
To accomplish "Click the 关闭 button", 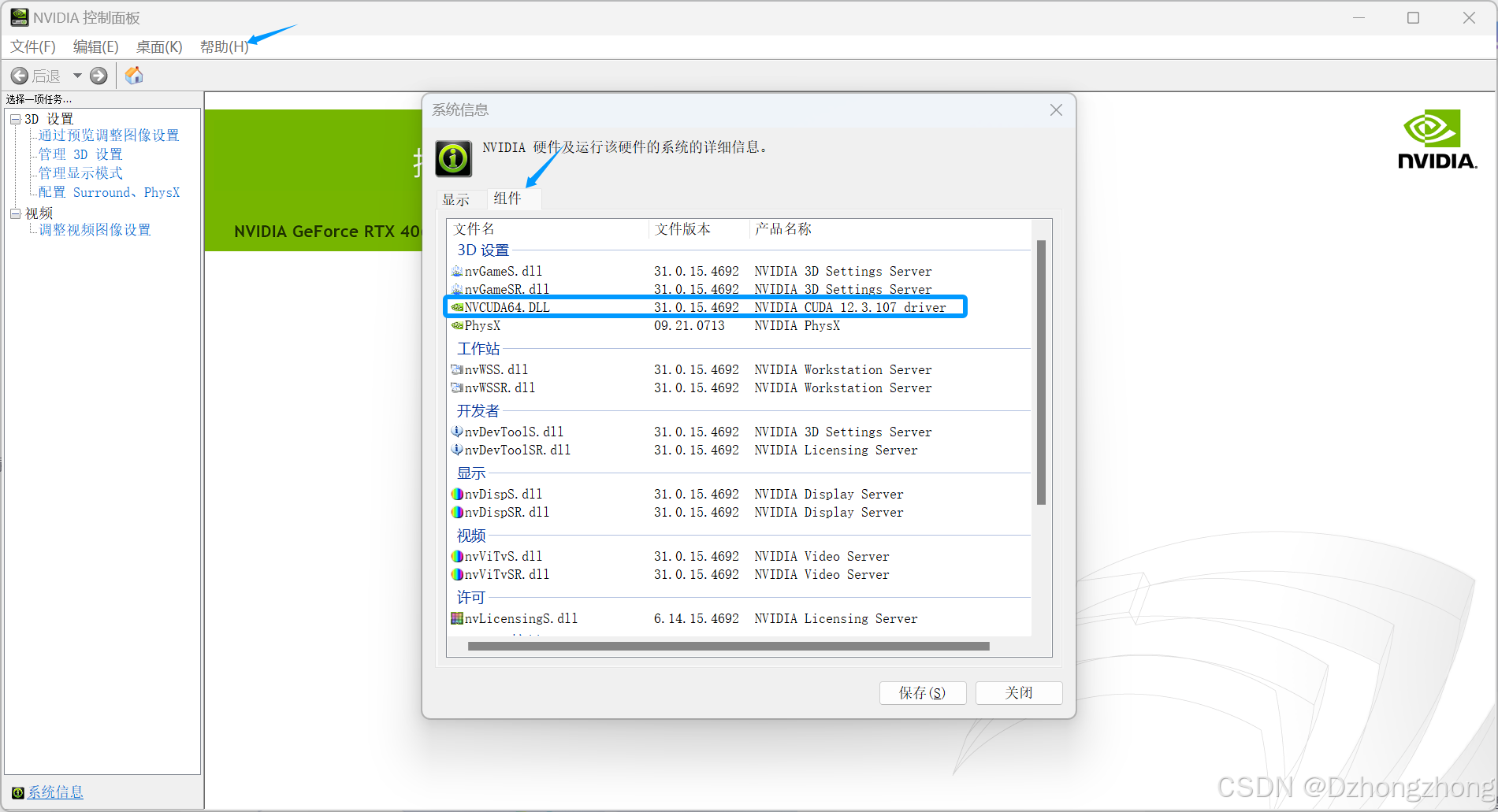I will [x=1019, y=692].
